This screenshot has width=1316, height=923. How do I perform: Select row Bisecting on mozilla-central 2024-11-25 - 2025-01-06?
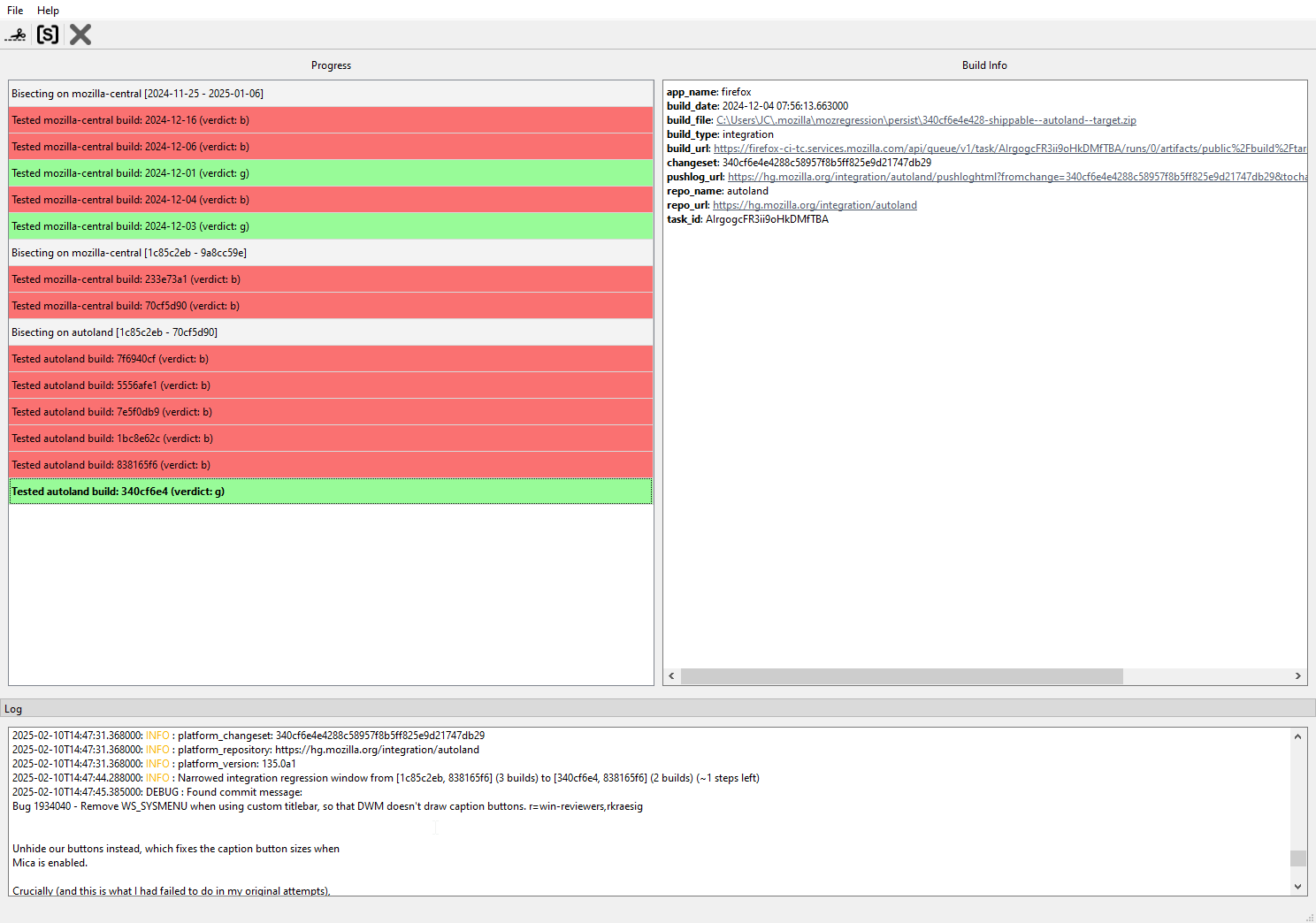(331, 94)
